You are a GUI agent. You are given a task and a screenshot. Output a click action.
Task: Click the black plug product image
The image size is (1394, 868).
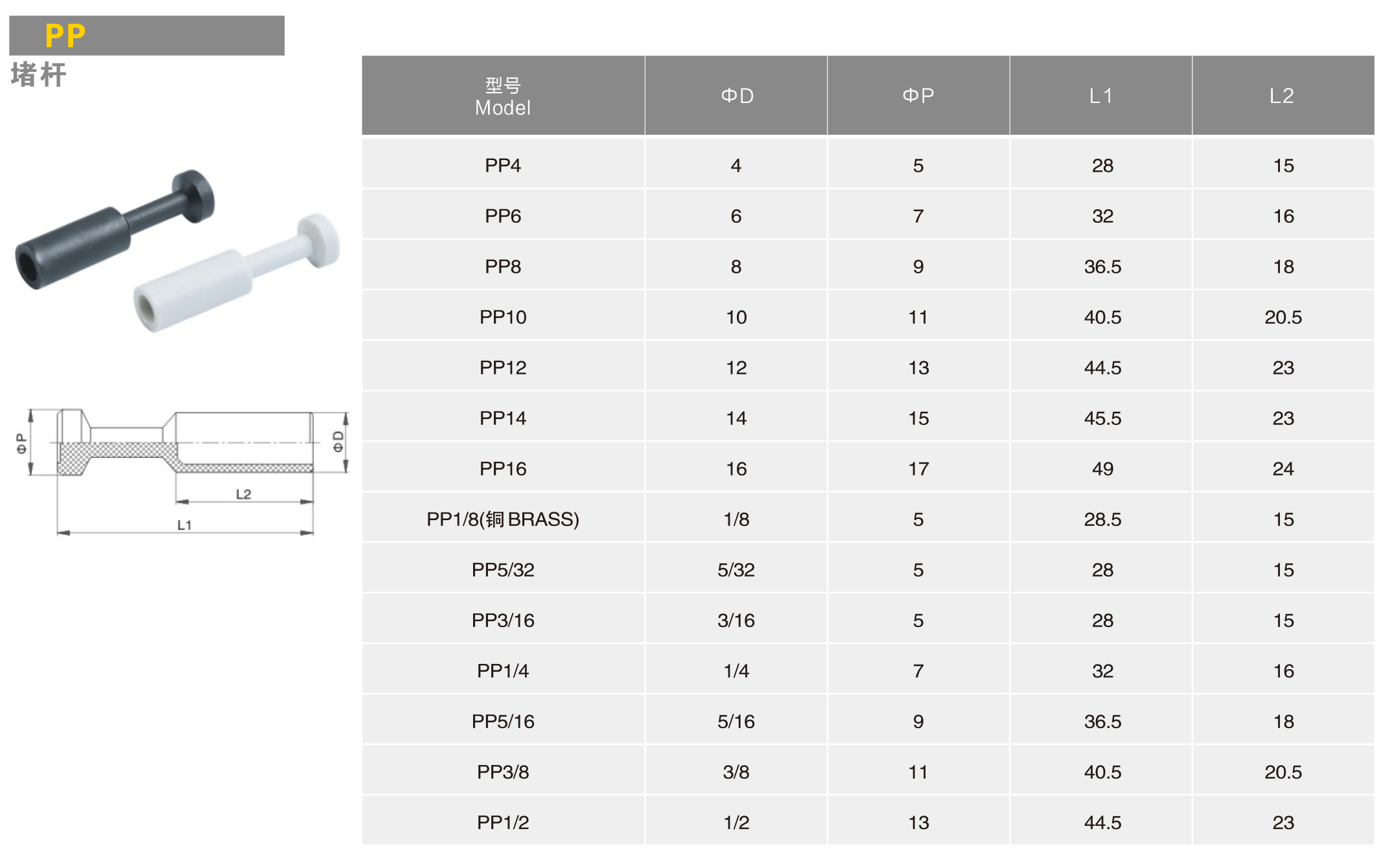coord(115,229)
